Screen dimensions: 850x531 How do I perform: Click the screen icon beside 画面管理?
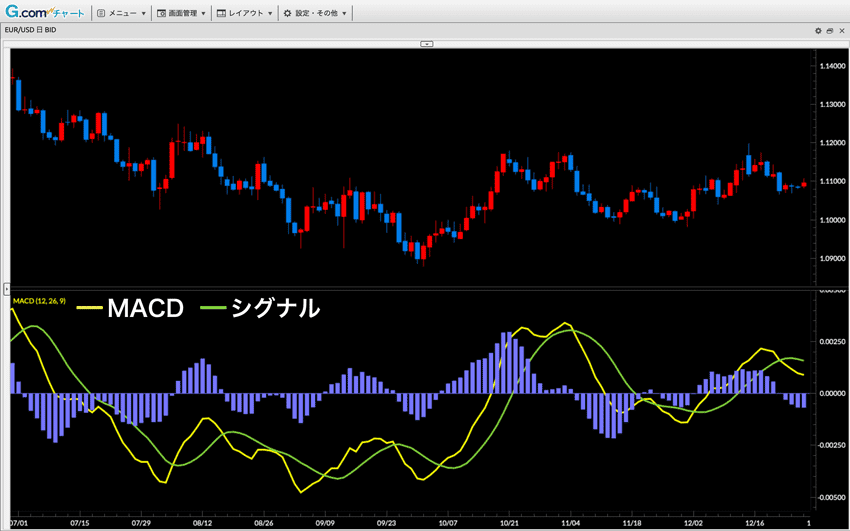tap(160, 14)
